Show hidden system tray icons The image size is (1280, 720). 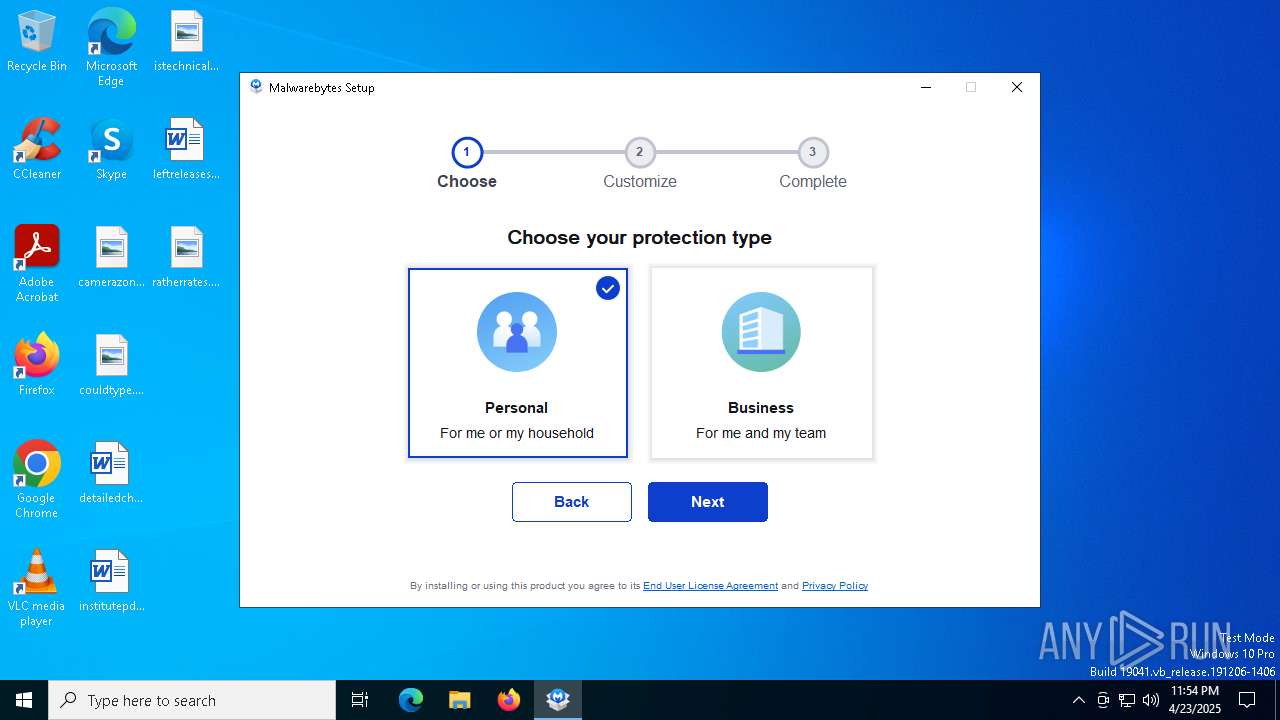[x=1078, y=700]
